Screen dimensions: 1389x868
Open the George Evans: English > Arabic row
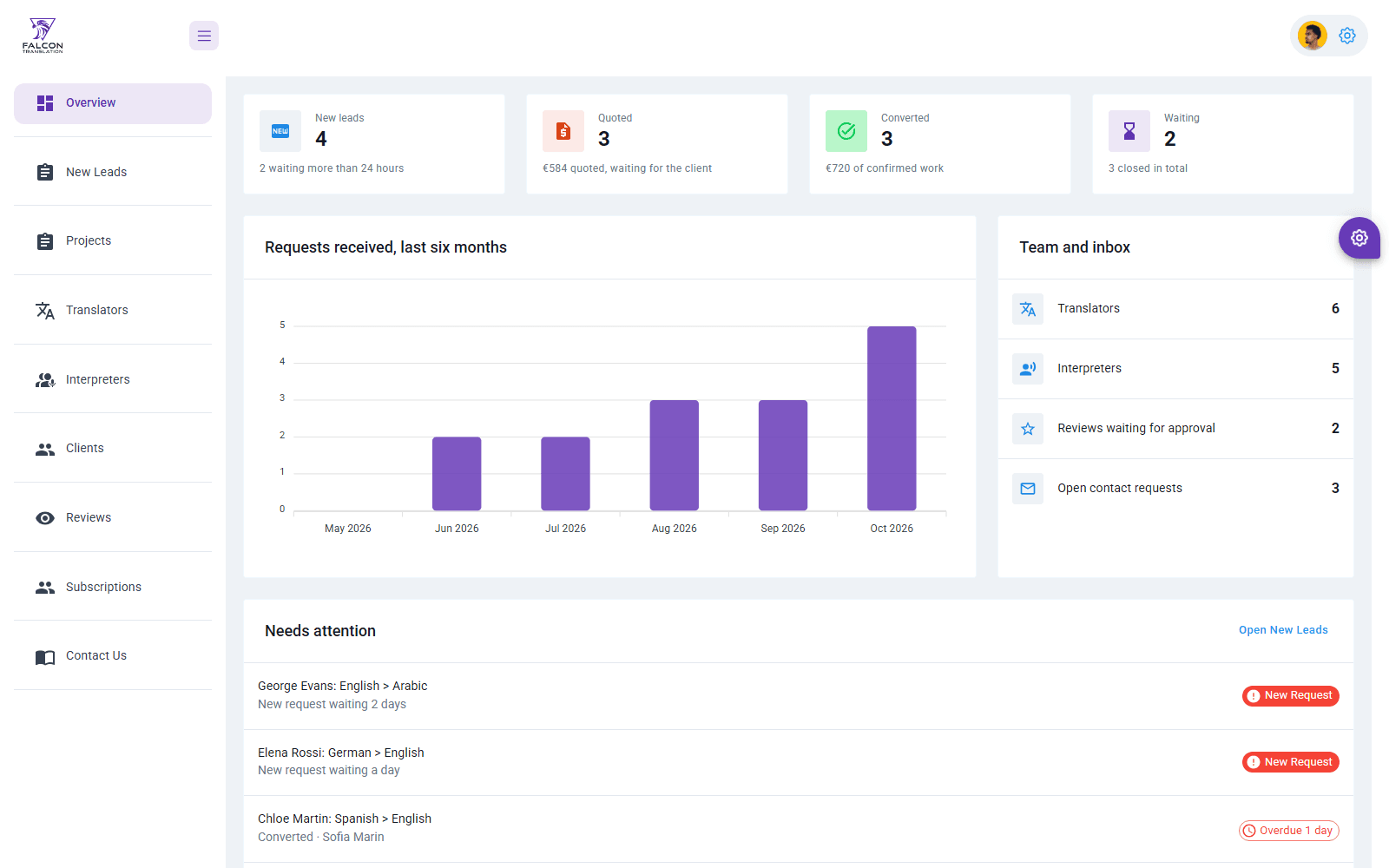799,696
